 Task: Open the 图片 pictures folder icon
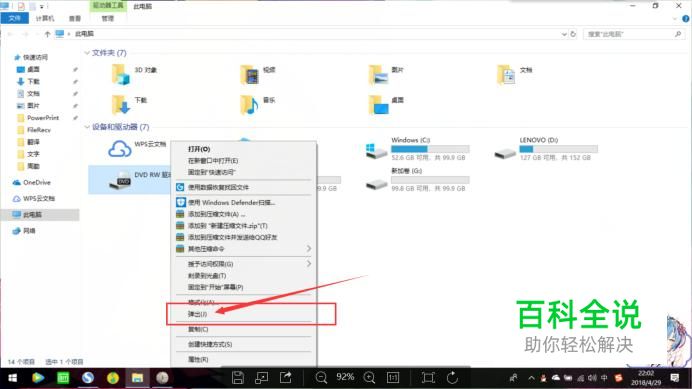(378, 74)
